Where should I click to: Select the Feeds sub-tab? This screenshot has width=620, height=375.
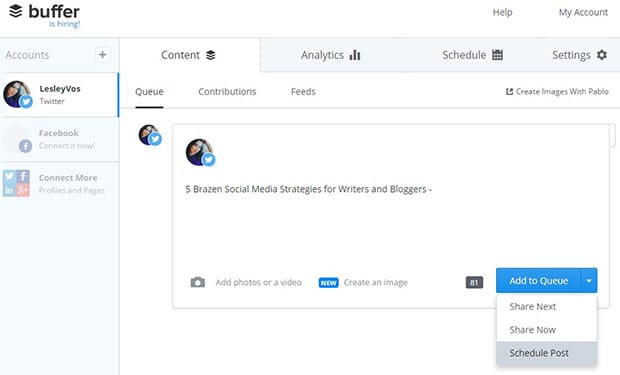[x=303, y=92]
